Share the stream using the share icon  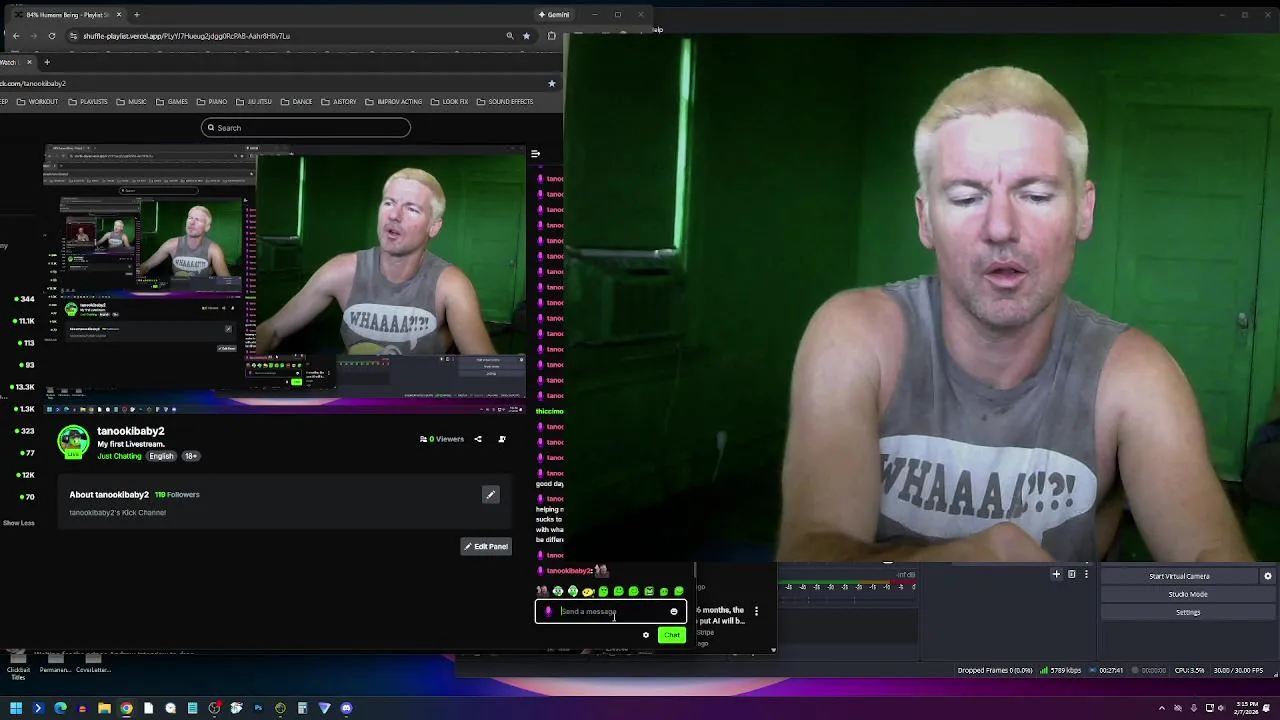478,439
